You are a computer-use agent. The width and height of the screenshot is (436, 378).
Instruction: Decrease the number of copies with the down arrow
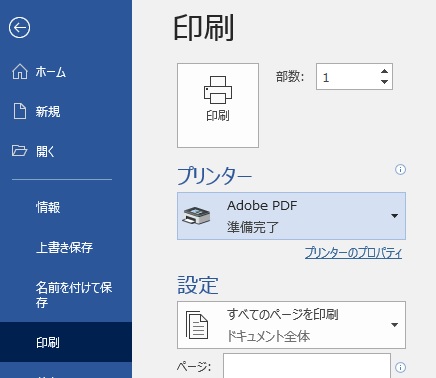pyautogui.click(x=384, y=82)
